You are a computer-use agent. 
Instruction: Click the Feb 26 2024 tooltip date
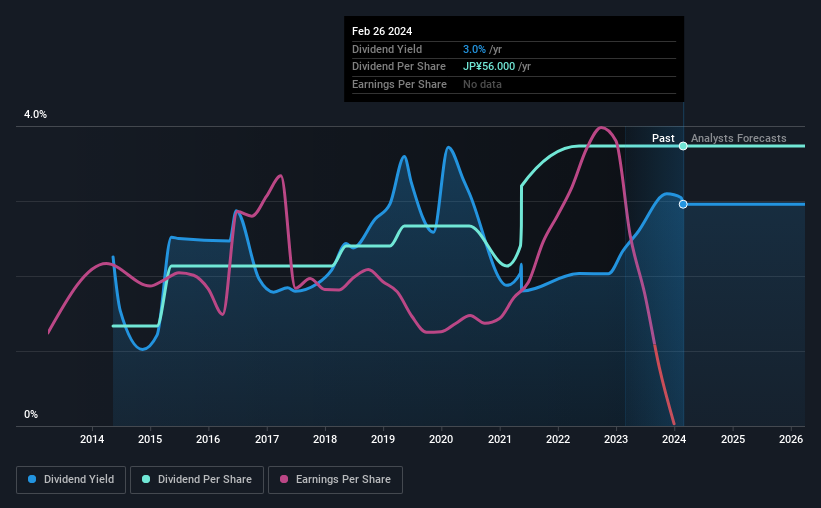(382, 31)
